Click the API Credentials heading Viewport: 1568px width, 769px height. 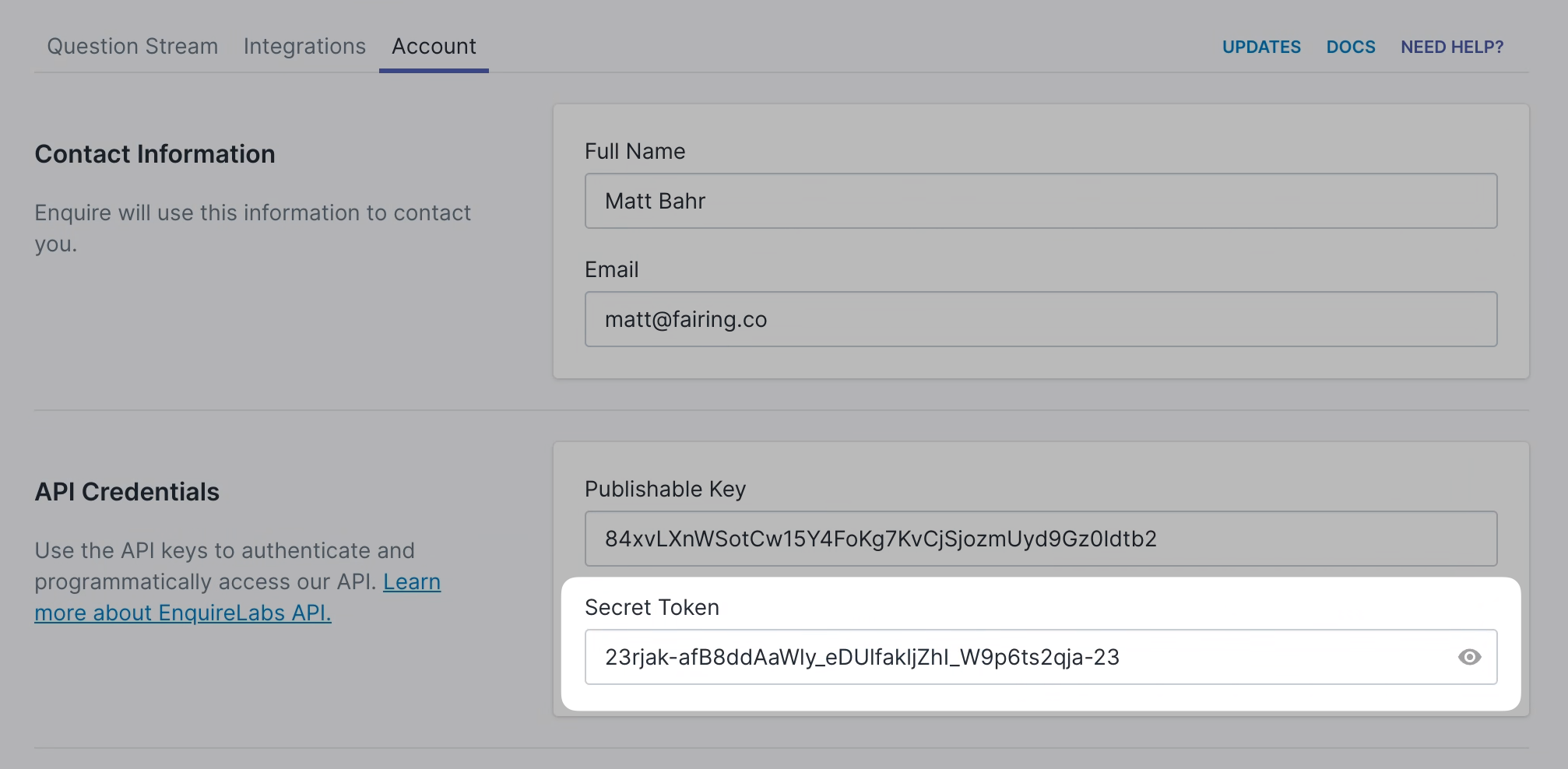click(127, 492)
